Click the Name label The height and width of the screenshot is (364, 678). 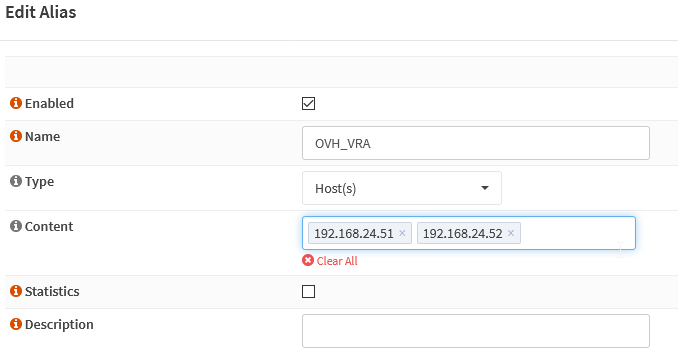click(x=42, y=137)
